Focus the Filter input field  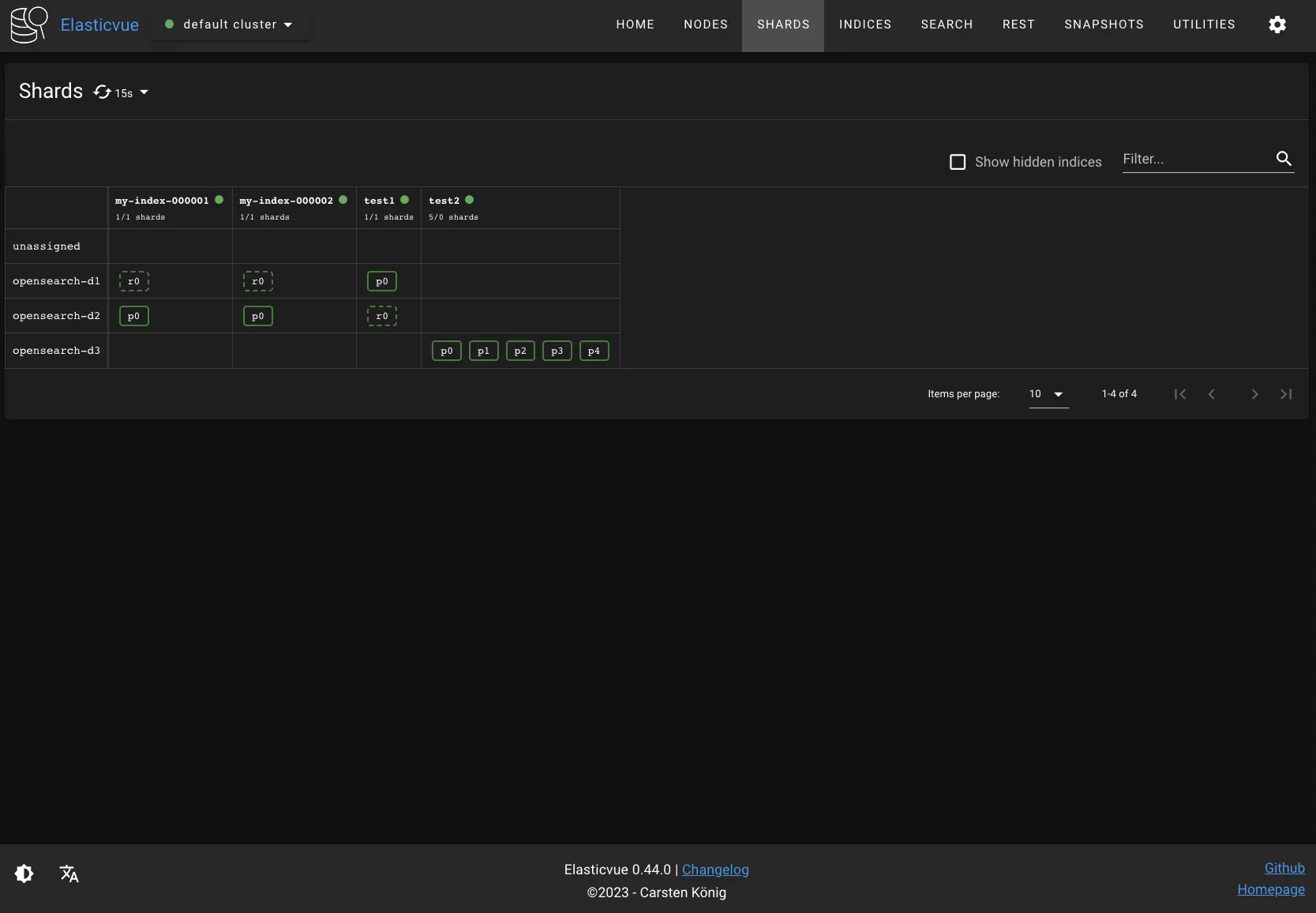click(1195, 159)
